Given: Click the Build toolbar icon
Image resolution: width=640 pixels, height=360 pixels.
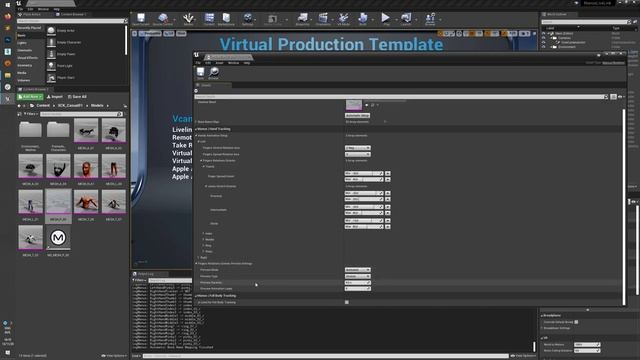Looking at the screenshot, I should pos(362,19).
